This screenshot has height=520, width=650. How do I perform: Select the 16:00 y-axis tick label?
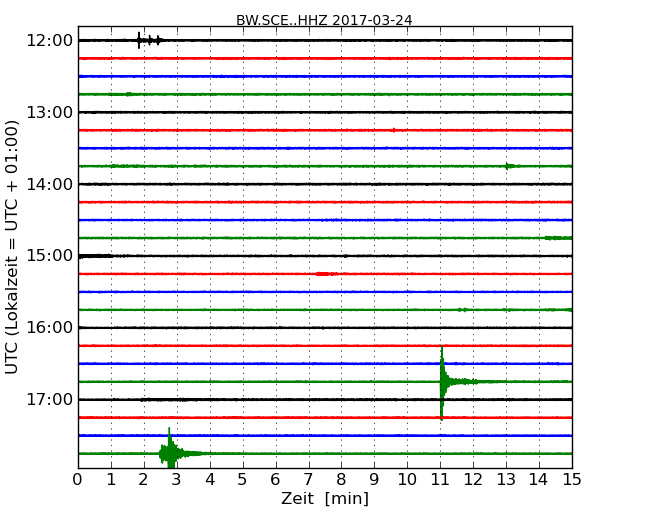pyautogui.click(x=49, y=328)
